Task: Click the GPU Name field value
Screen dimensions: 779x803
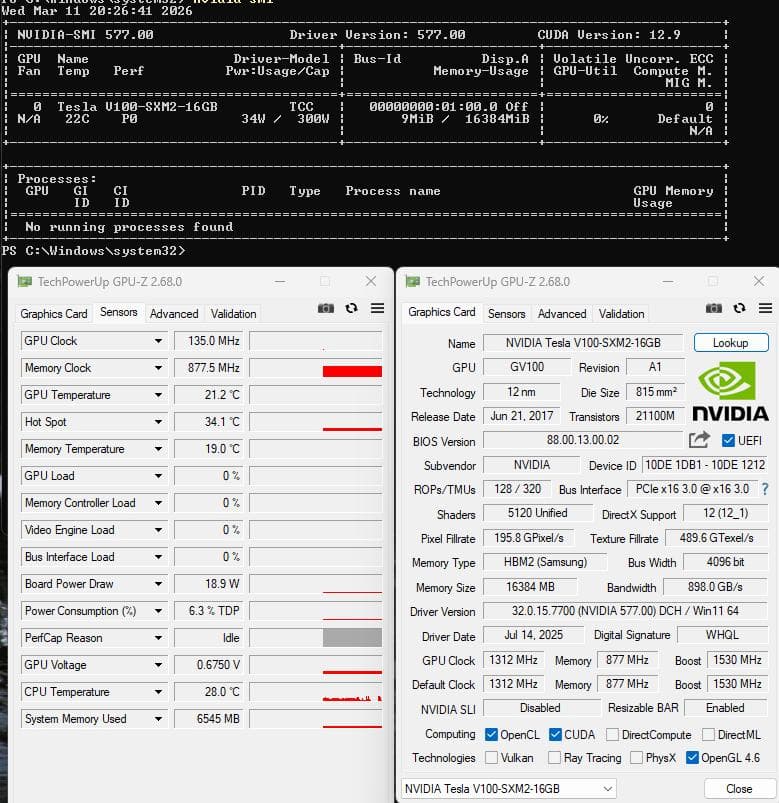Action: [583, 343]
